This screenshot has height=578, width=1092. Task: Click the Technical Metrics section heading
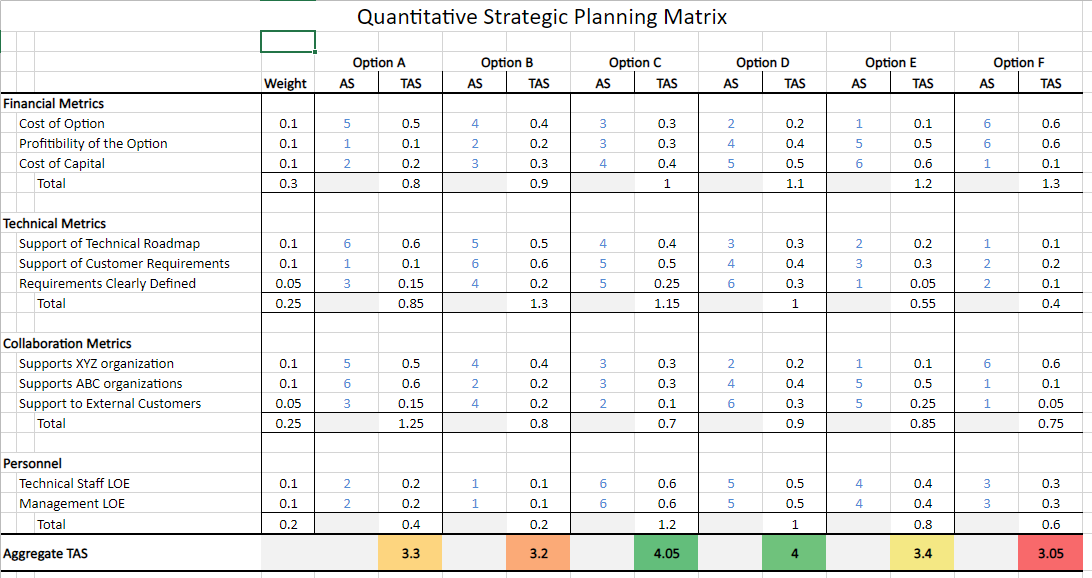[x=55, y=223]
